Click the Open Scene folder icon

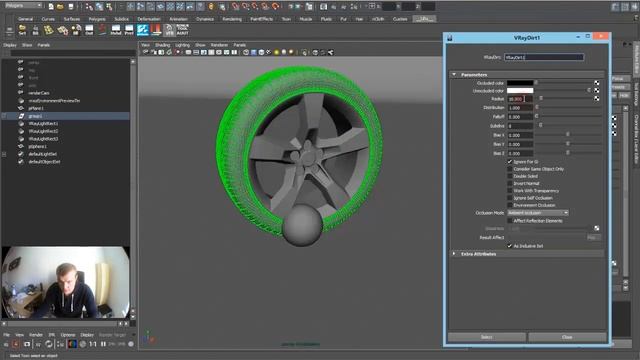60,7
